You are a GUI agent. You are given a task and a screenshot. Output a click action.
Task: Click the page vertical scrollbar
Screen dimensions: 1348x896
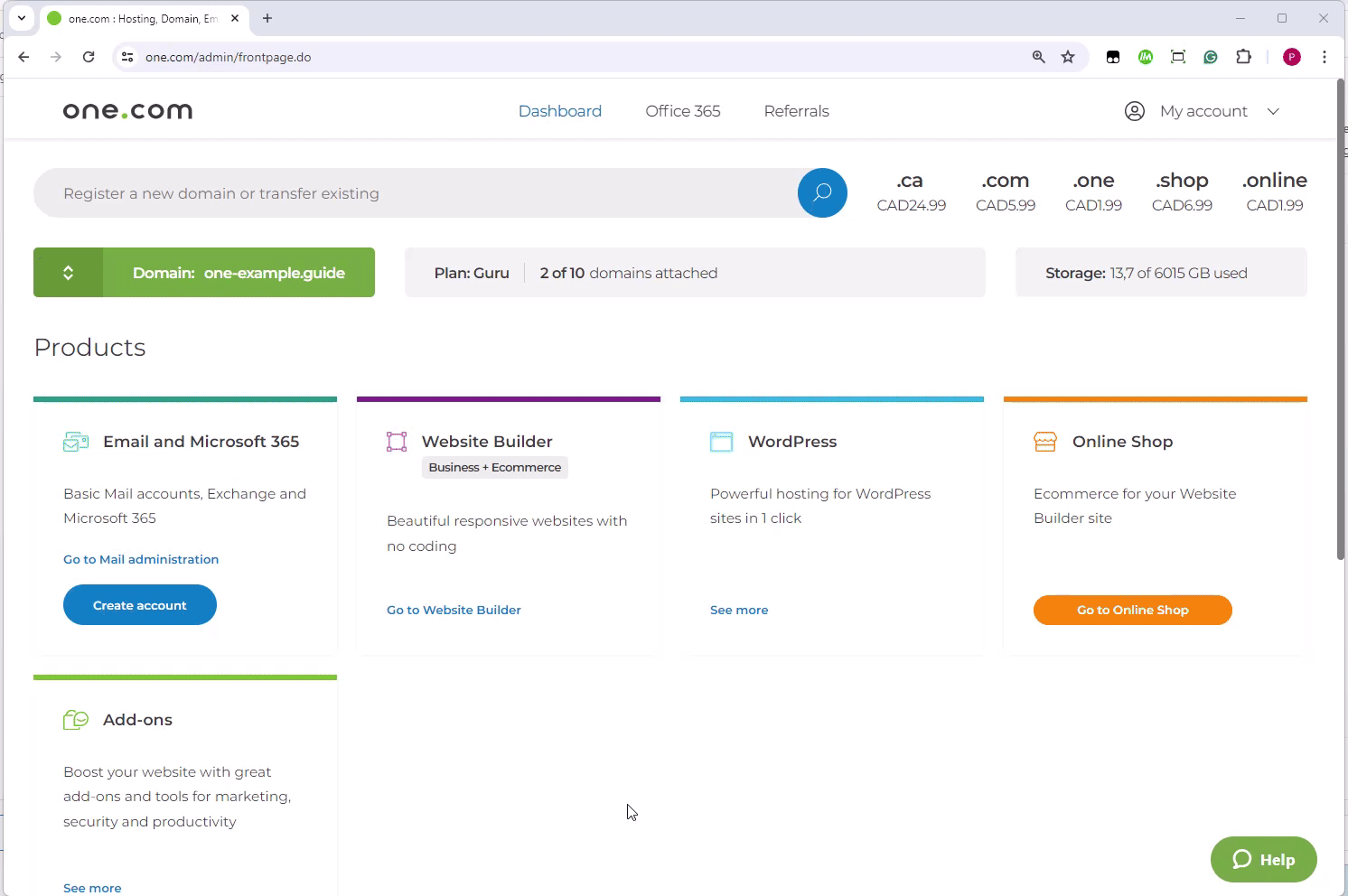1341,320
